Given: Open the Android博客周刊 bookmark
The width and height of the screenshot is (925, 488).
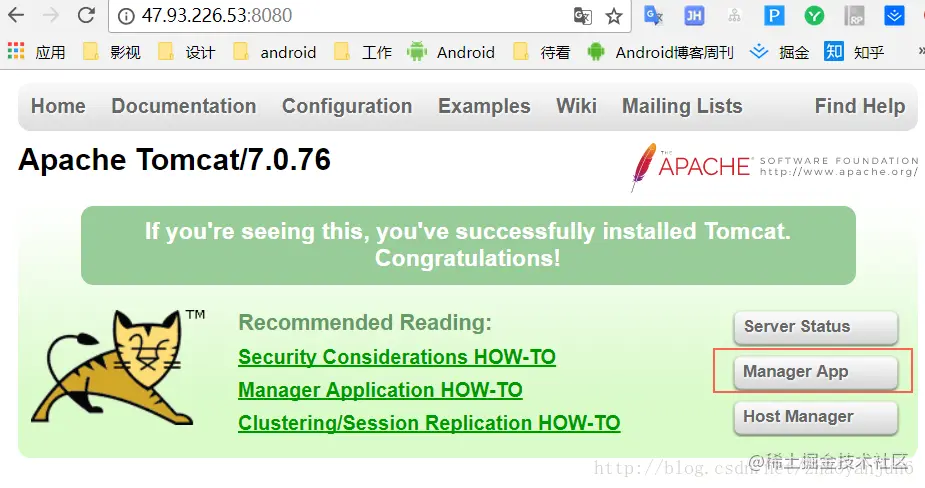Looking at the screenshot, I should (661, 52).
